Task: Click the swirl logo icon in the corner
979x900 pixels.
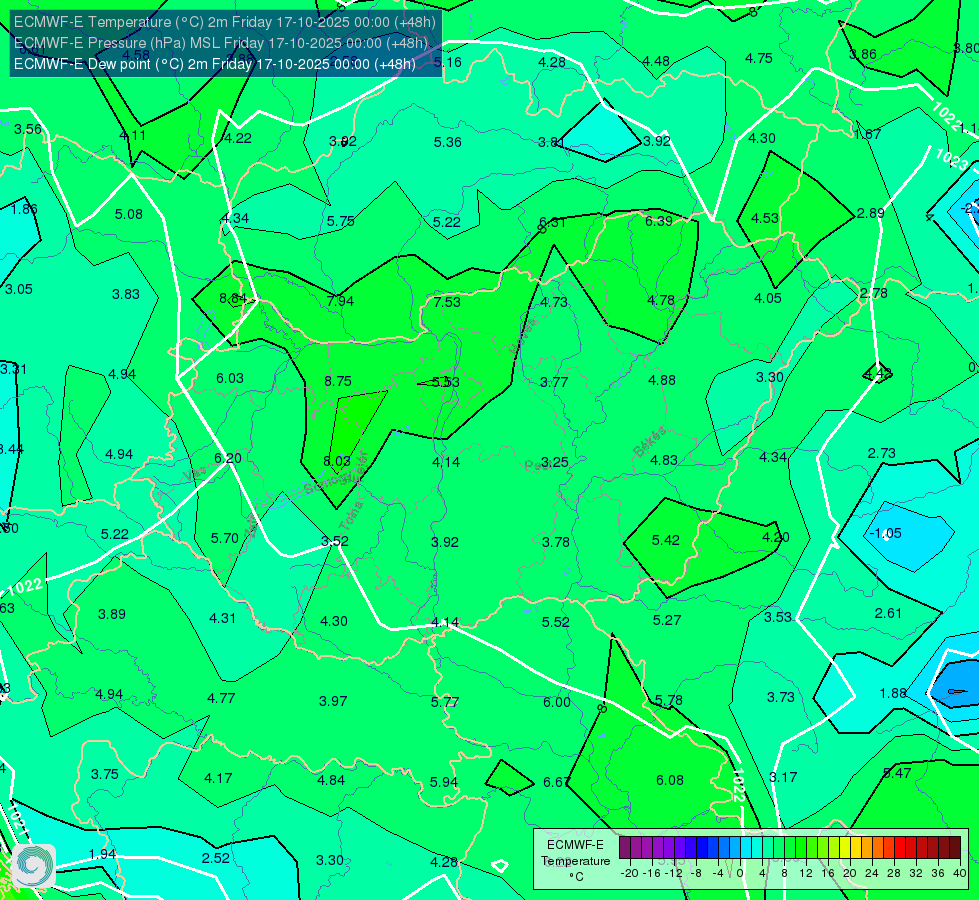Action: pos(34,866)
